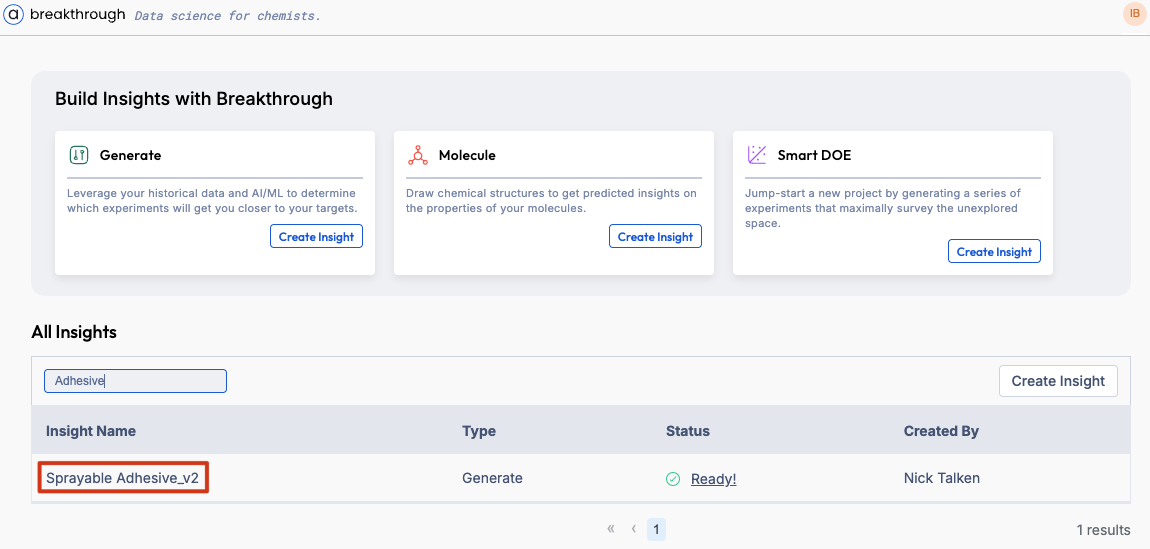
Task: Click the Build Insights with Breakthrough heading
Action: (194, 98)
